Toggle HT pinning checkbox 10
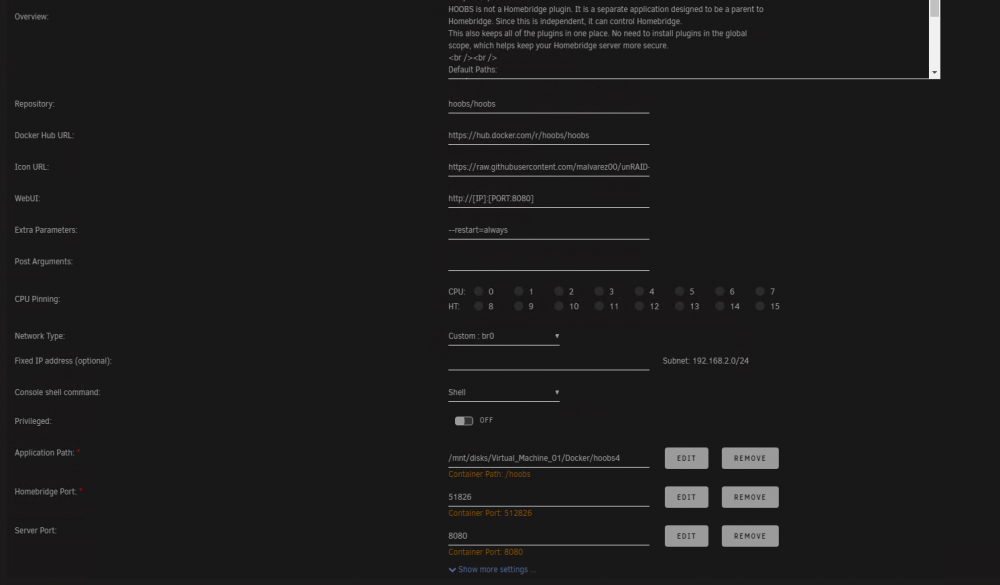The width and height of the screenshot is (1000, 585). [x=559, y=306]
